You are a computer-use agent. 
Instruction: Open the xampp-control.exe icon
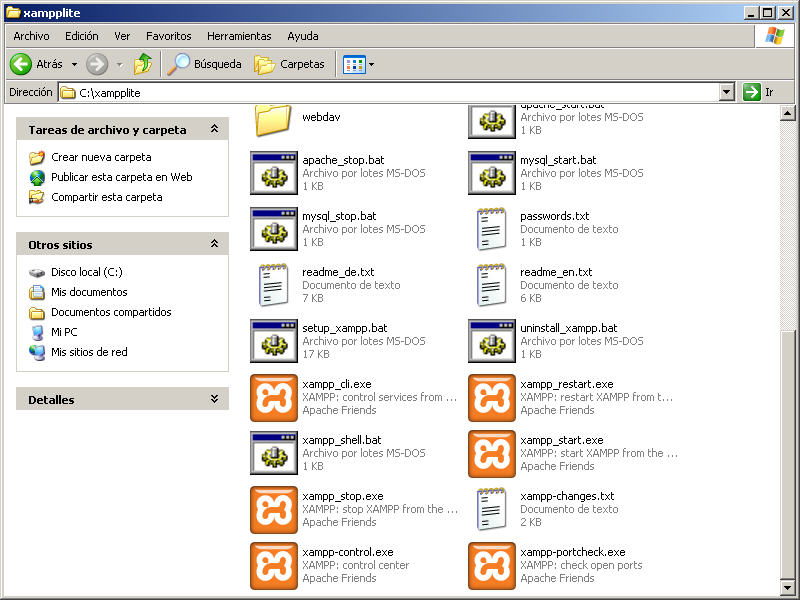274,566
